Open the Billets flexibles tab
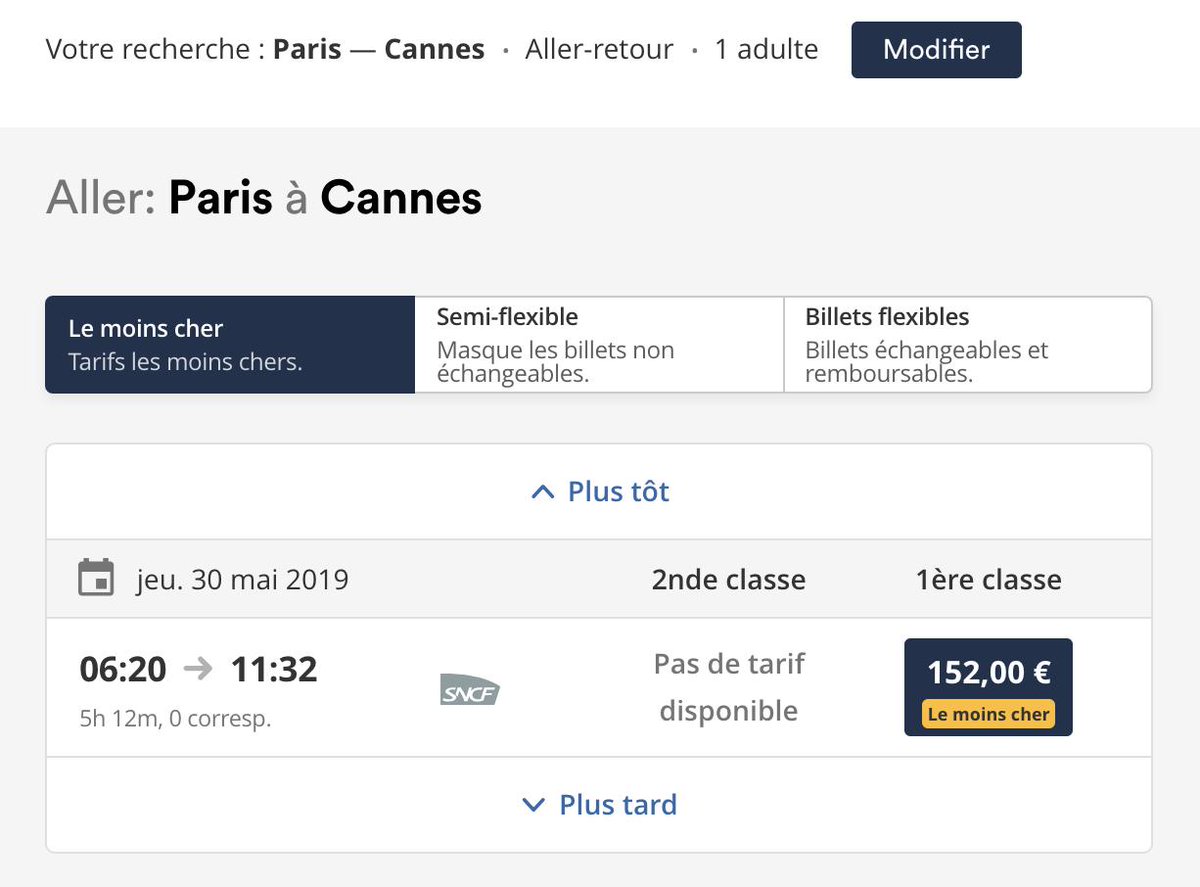Screen dimensions: 1200x887 point(968,344)
